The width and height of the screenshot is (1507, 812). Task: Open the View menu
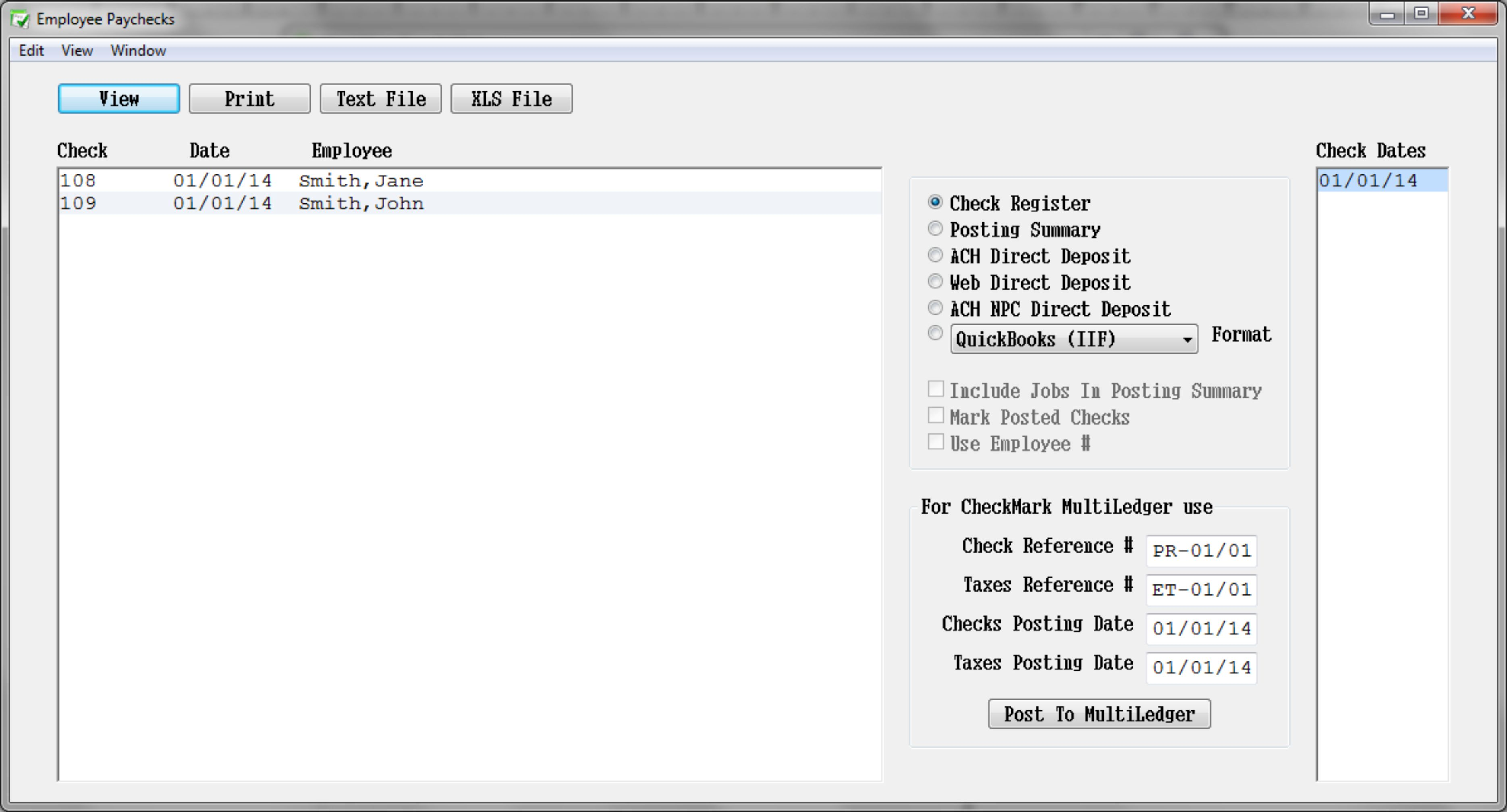tap(77, 51)
